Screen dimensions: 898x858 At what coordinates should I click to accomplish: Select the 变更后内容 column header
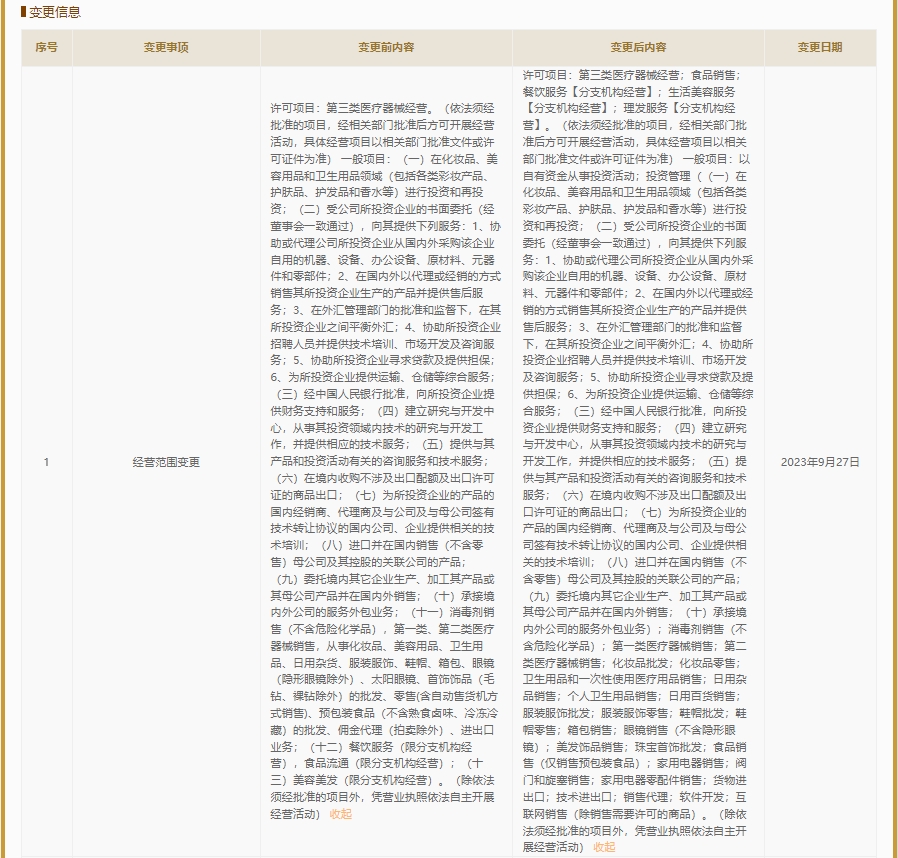tap(638, 47)
